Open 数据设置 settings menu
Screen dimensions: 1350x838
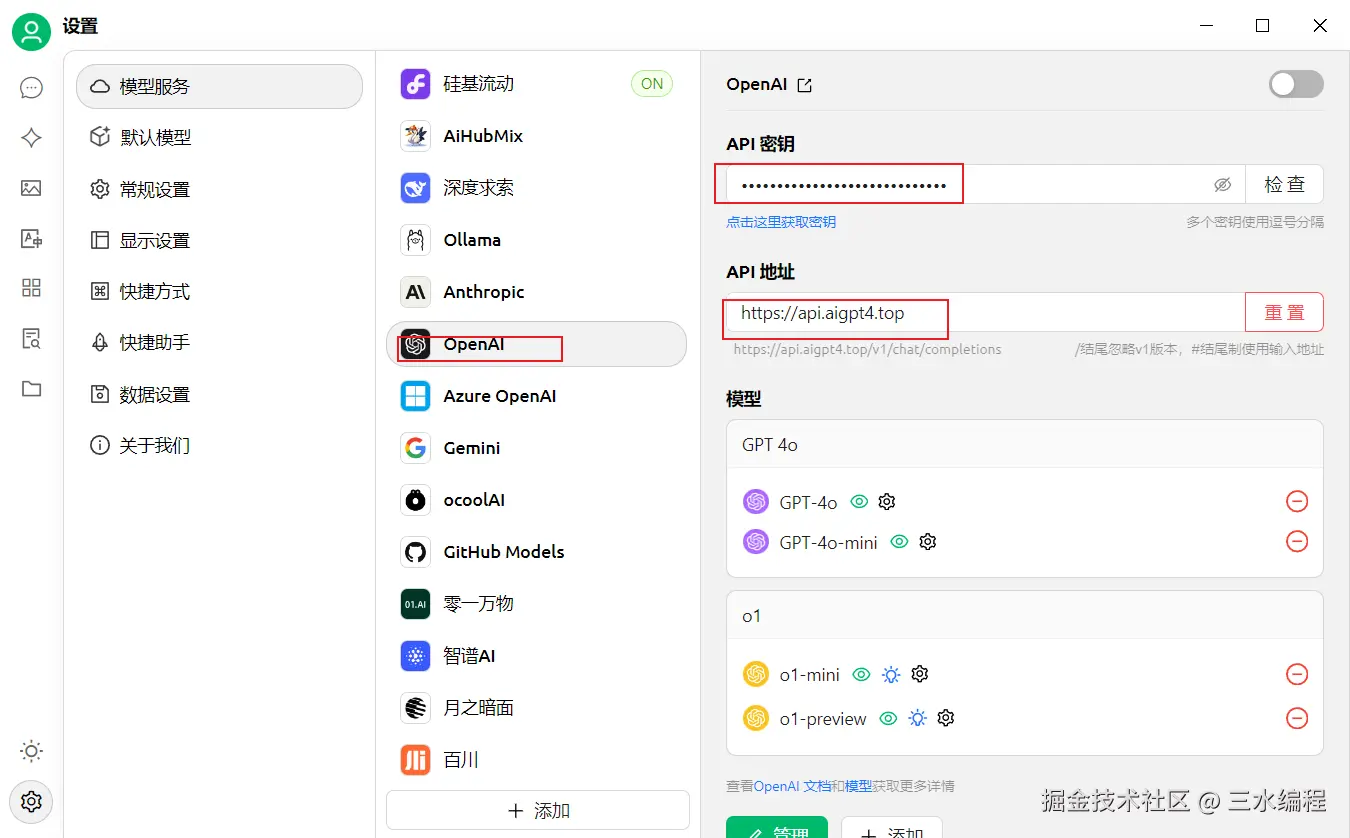(219, 394)
